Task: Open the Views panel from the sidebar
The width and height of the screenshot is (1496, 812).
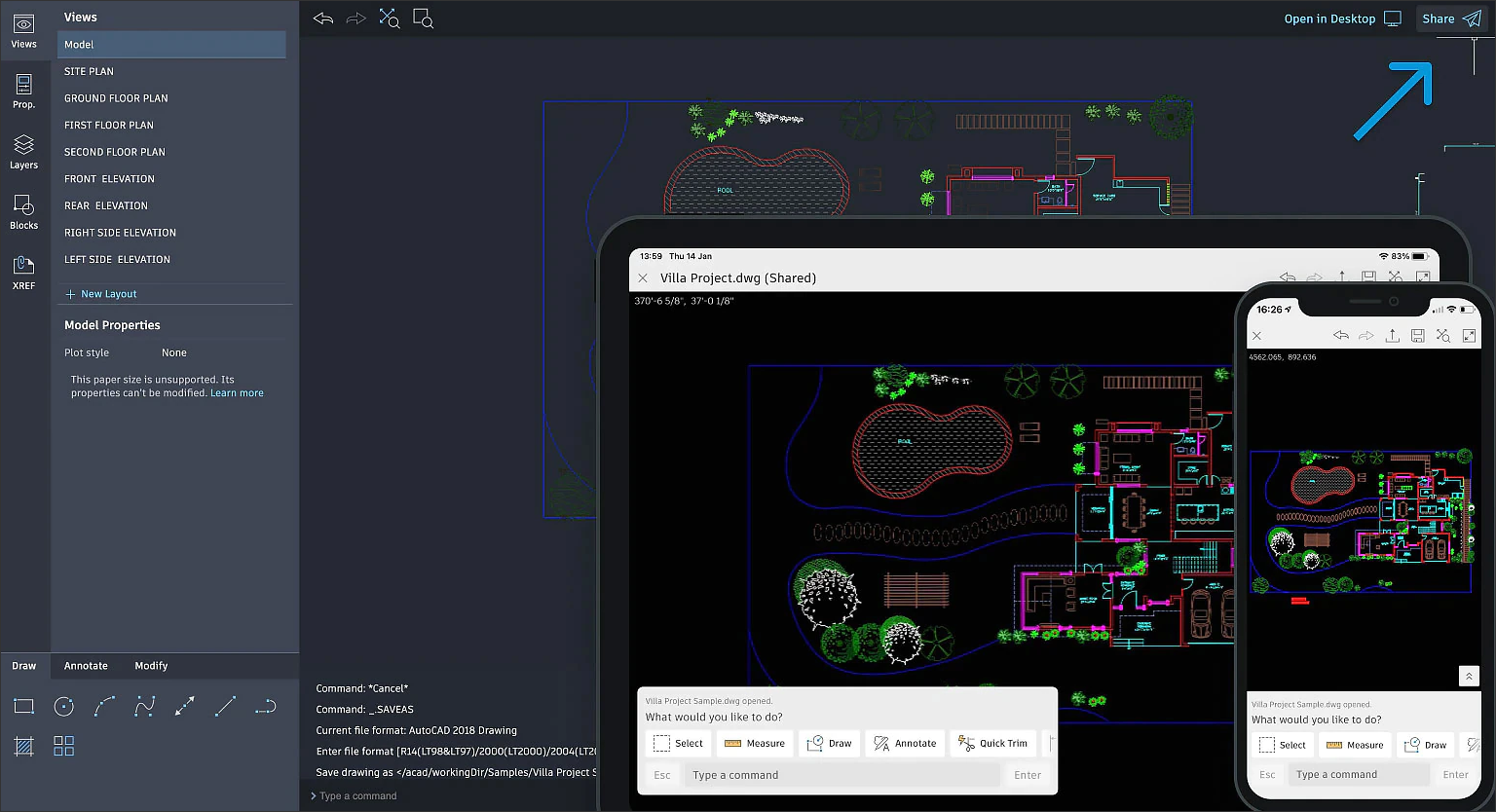Action: click(23, 31)
